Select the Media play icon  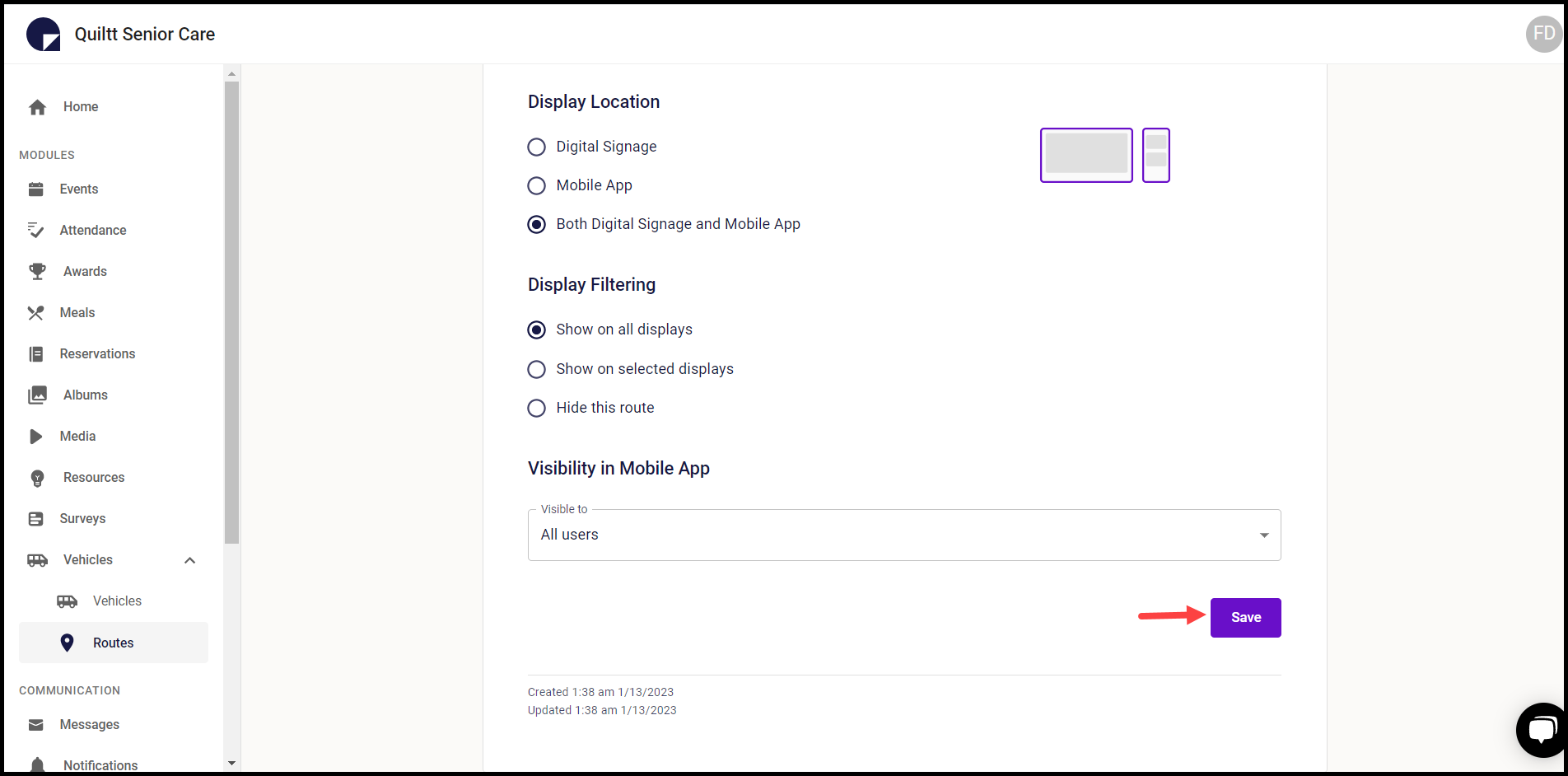click(37, 436)
